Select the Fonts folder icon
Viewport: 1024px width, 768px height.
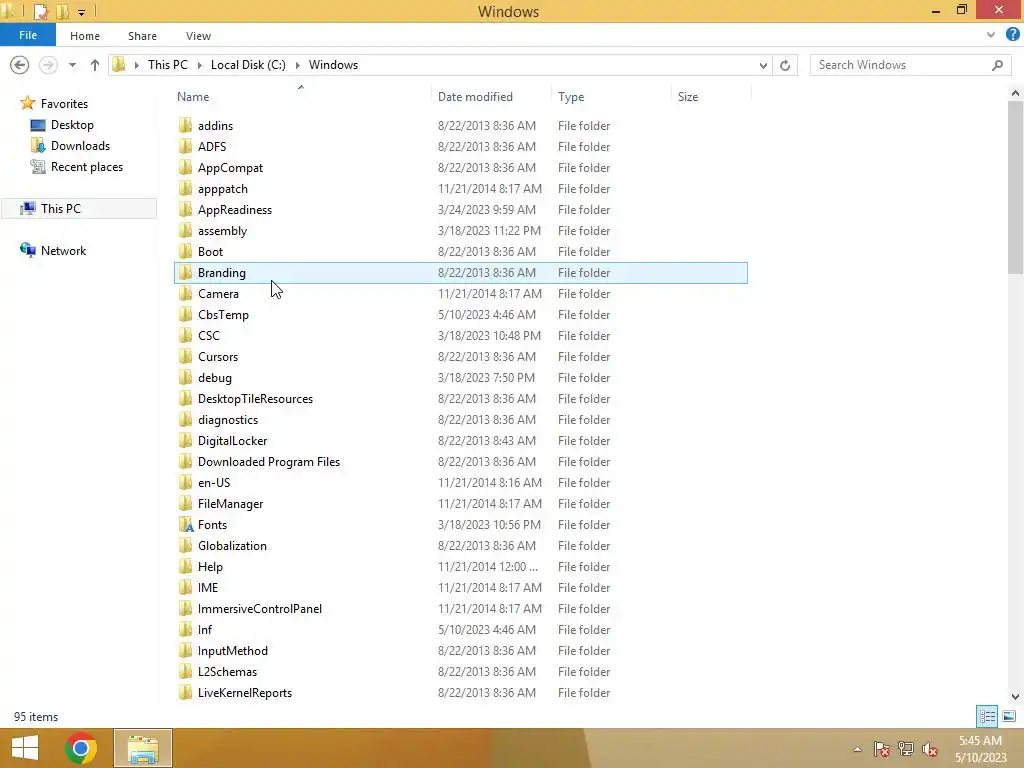[x=185, y=524]
